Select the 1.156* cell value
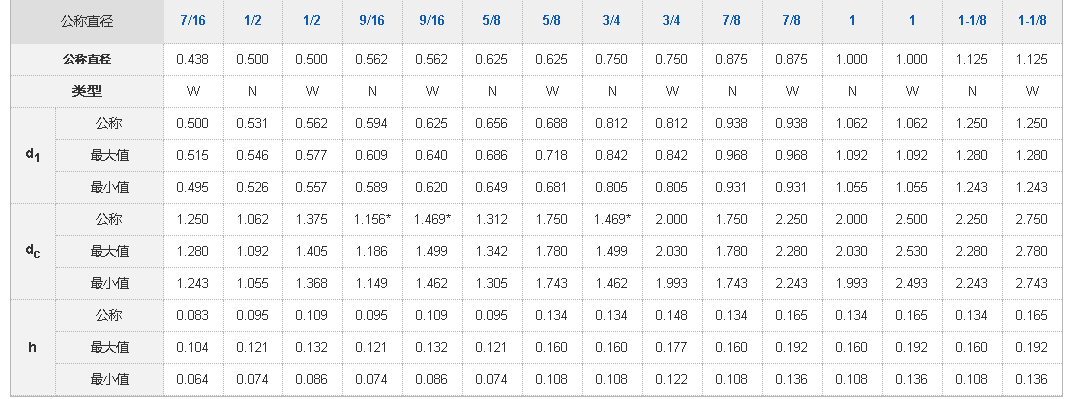 (x=372, y=220)
